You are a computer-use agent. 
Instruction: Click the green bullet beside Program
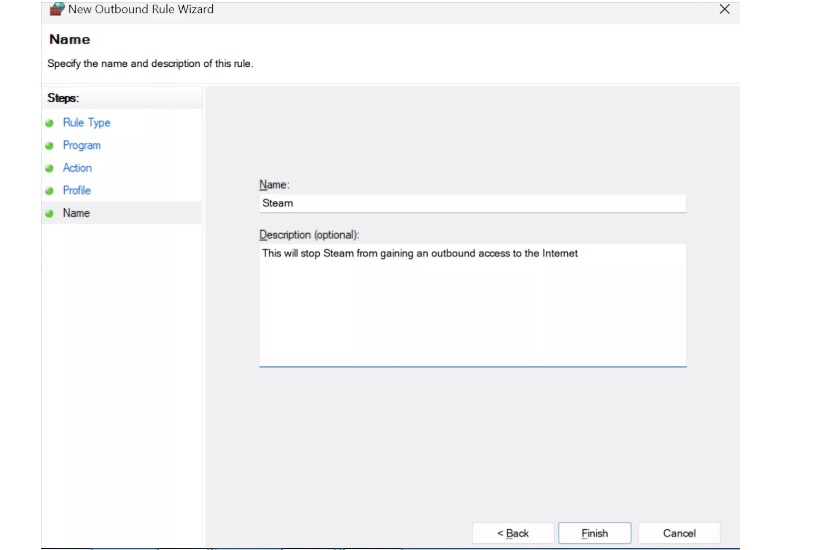click(x=50, y=146)
